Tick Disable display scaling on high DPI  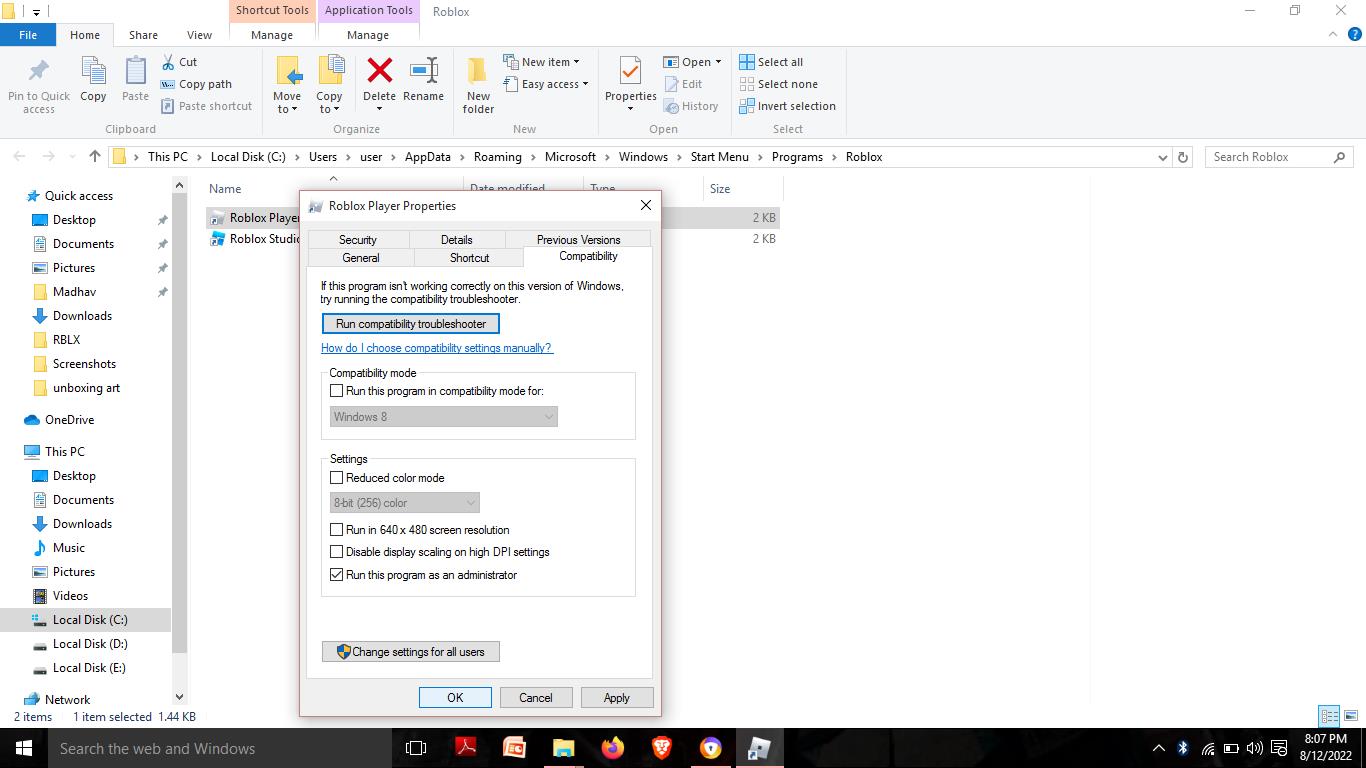(x=337, y=552)
